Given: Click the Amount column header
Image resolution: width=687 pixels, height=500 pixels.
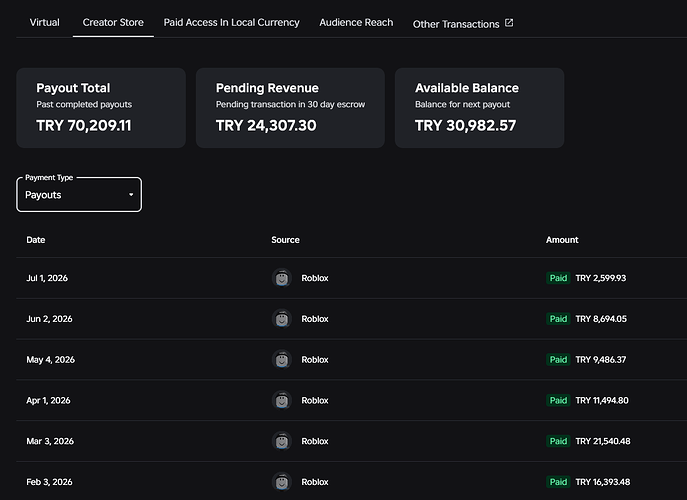Looking at the screenshot, I should click(562, 240).
